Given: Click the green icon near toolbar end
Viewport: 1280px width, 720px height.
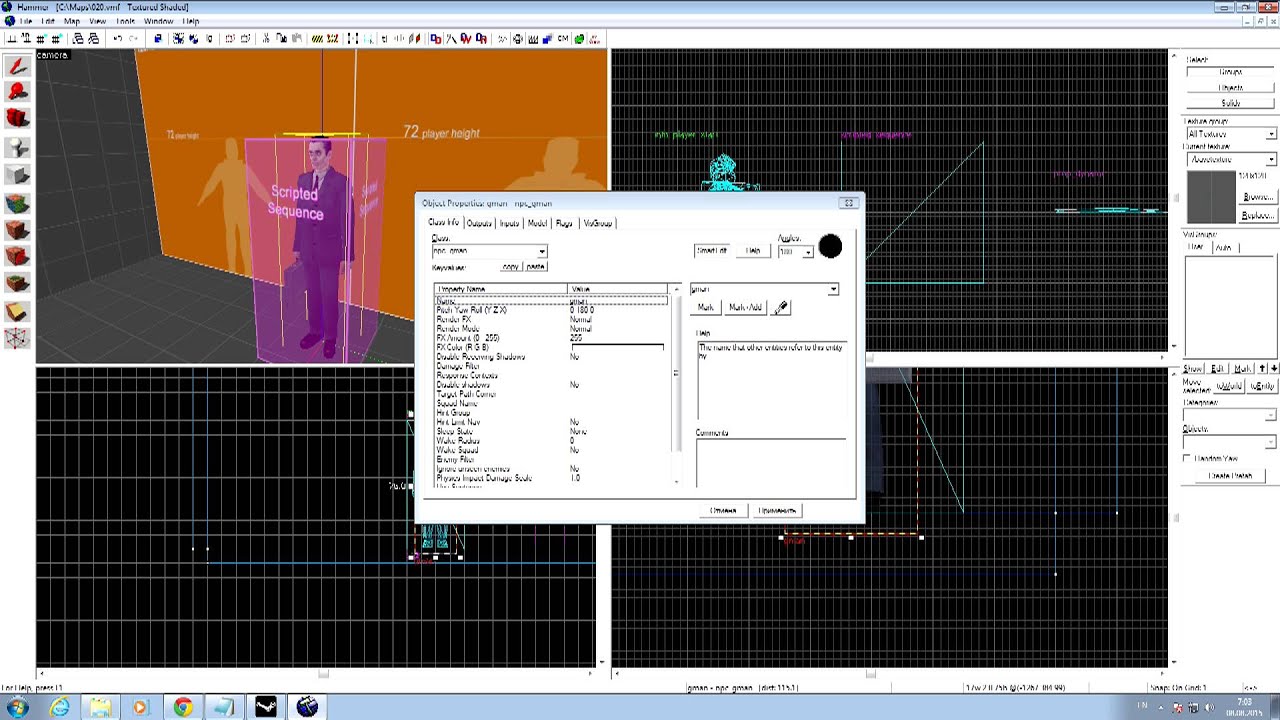Looking at the screenshot, I should [x=580, y=39].
